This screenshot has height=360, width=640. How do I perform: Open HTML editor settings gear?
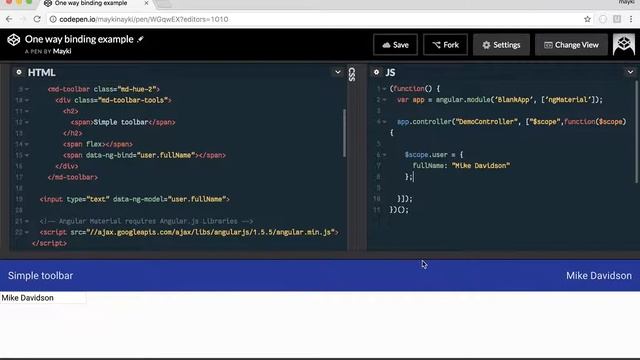(19, 72)
